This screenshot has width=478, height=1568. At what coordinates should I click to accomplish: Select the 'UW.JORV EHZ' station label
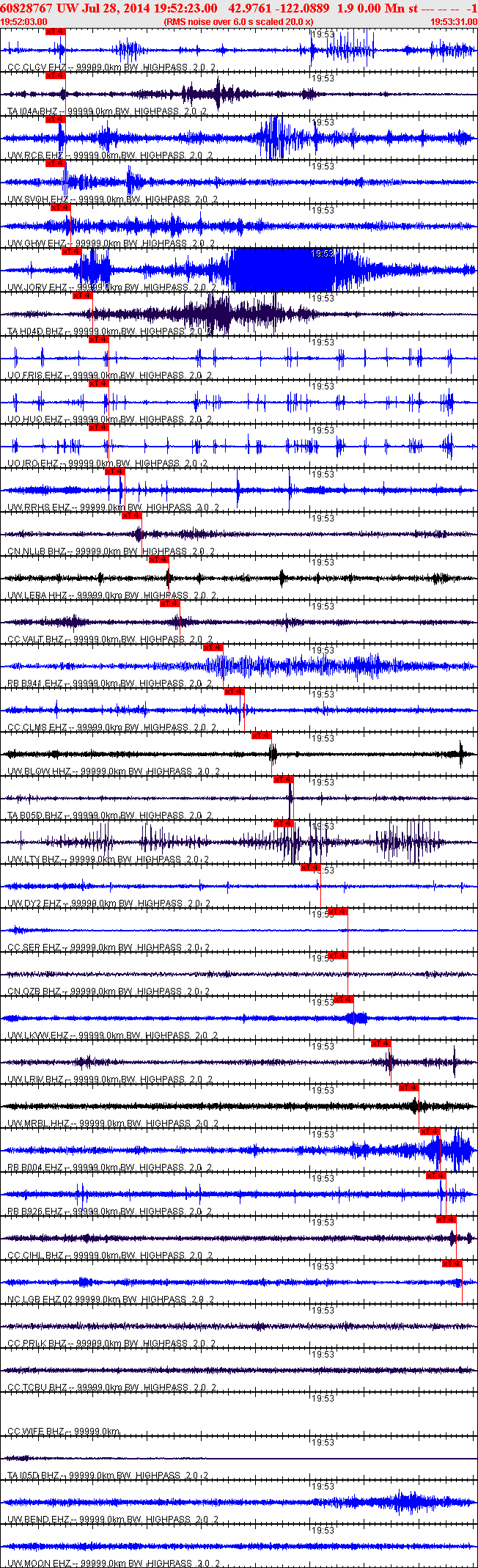[x=37, y=287]
